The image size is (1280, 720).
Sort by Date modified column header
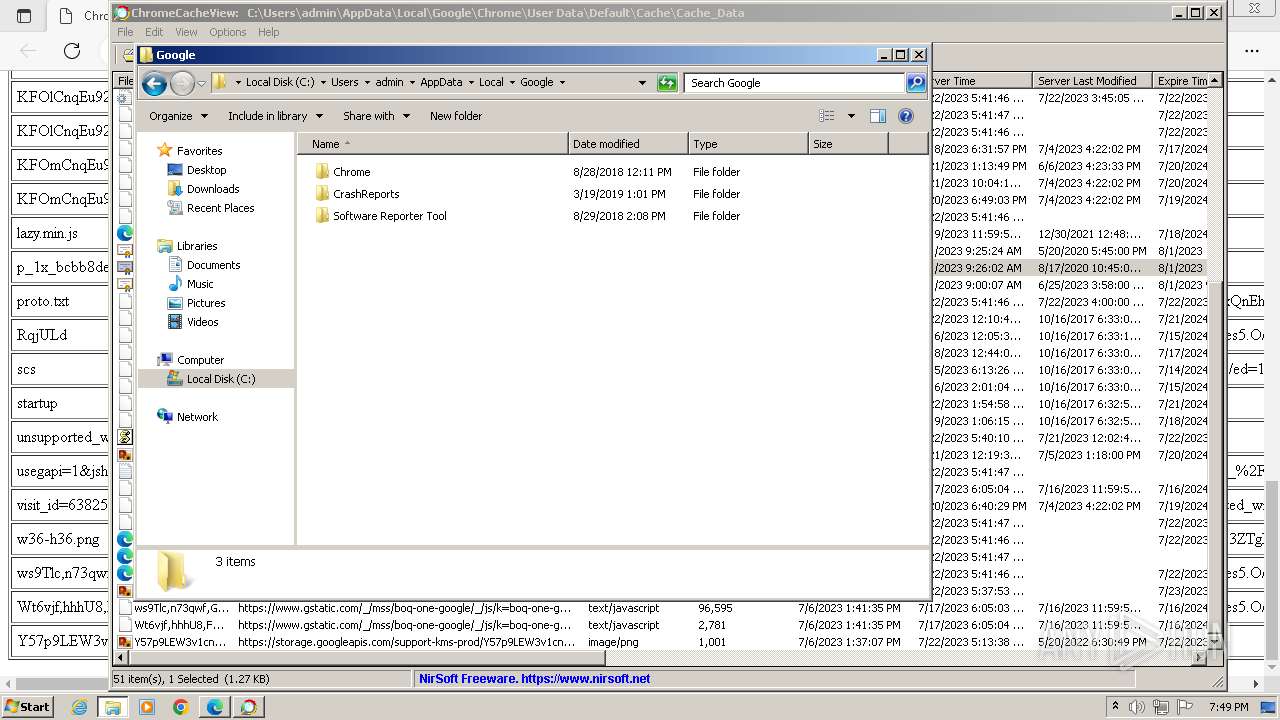[628, 144]
